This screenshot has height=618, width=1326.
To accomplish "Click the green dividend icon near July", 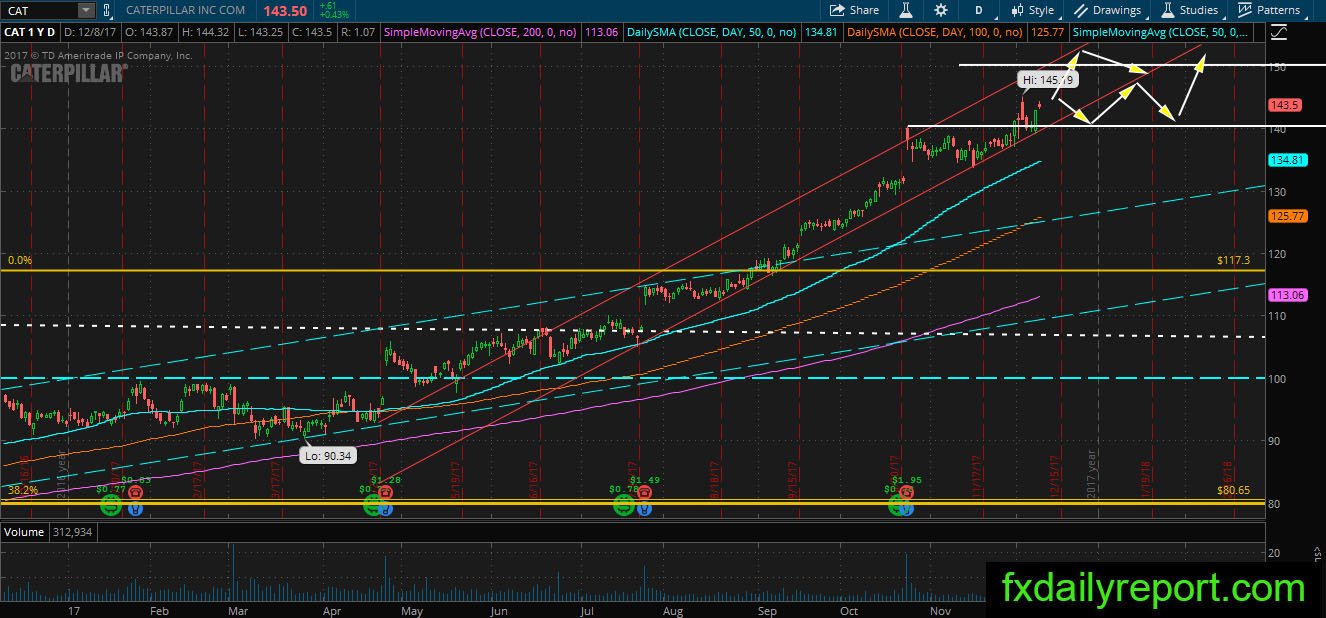I will point(623,506).
